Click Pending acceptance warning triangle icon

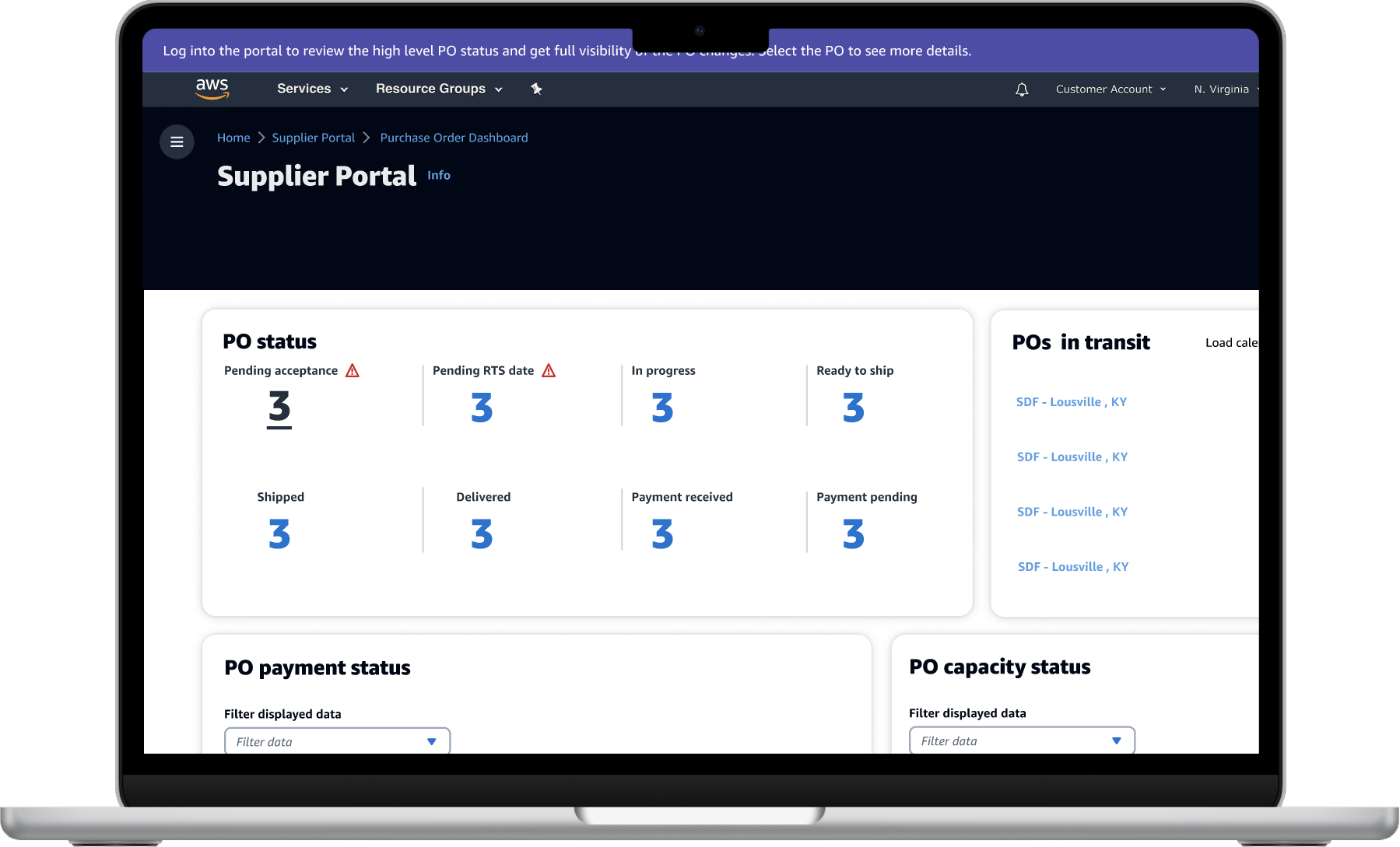(x=353, y=371)
